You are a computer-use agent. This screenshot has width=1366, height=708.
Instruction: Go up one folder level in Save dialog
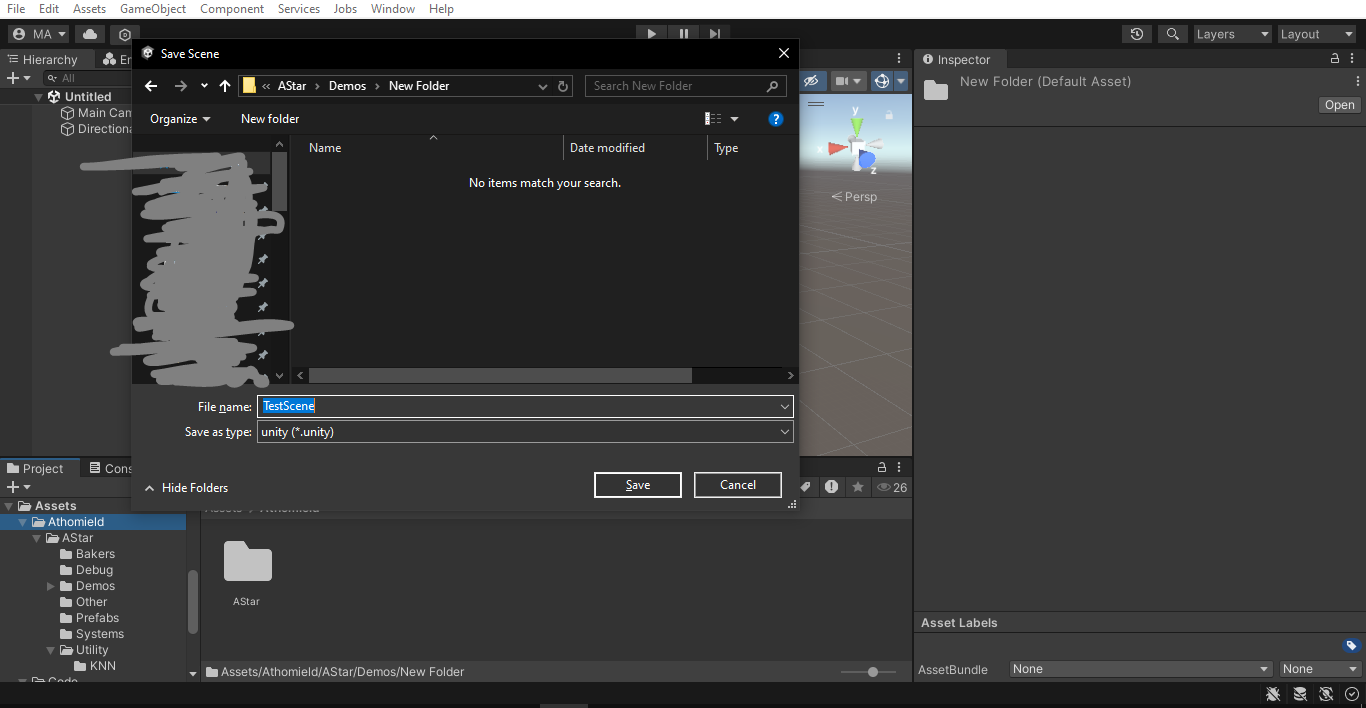[x=225, y=86]
